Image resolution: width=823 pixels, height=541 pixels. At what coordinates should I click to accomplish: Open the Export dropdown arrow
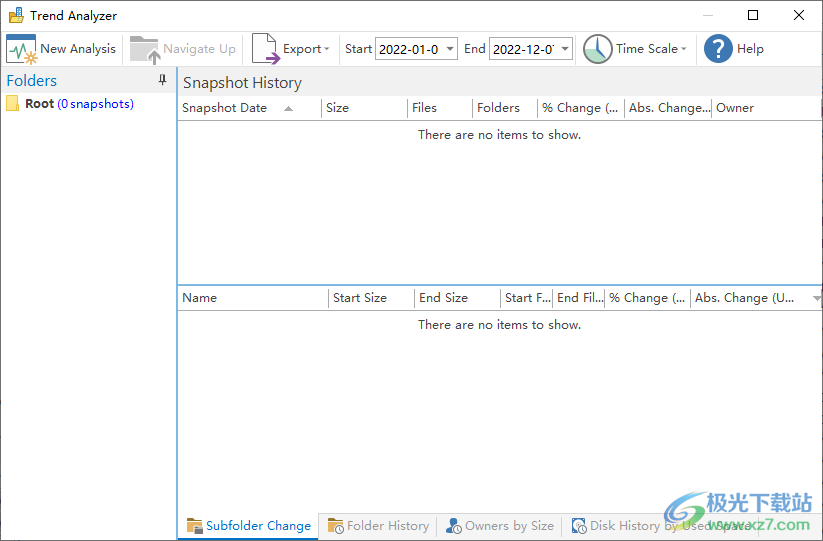[327, 49]
